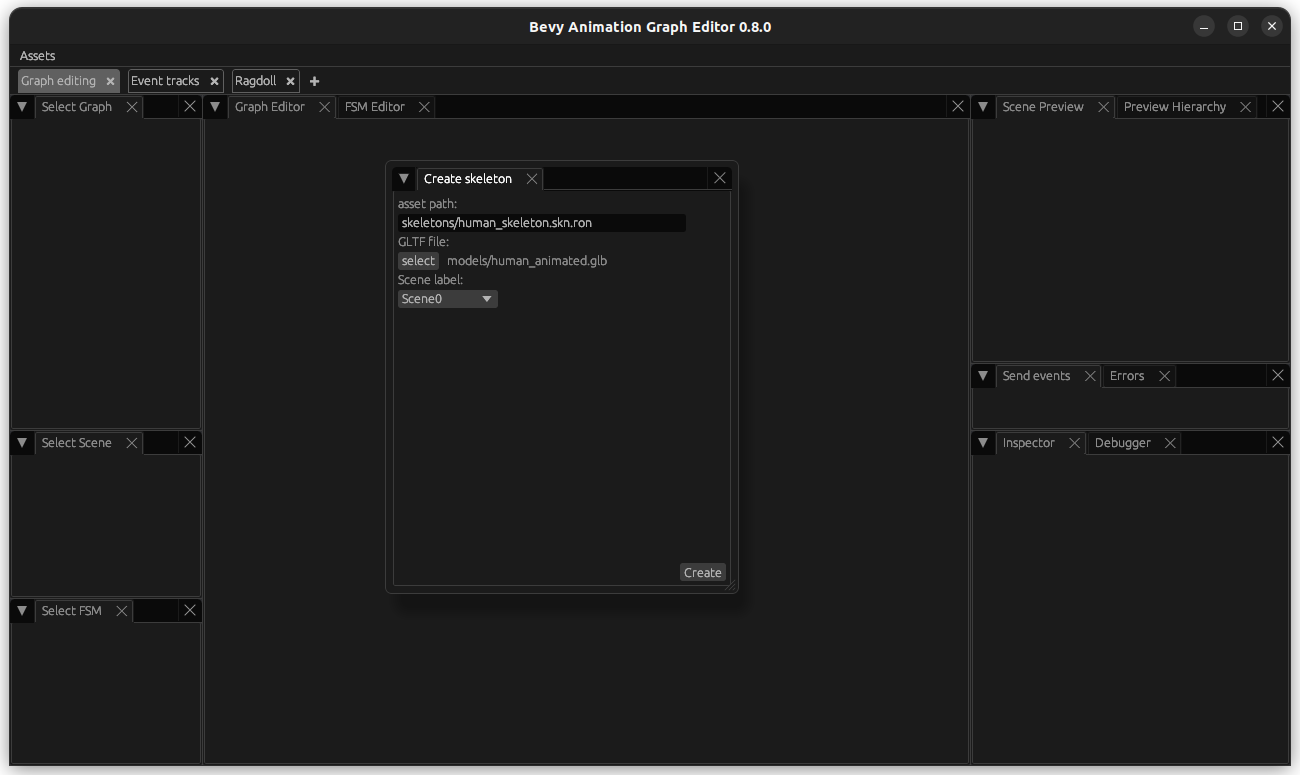The width and height of the screenshot is (1300, 775).
Task: Collapse the Select Scene panel disclosure triangle
Action: [x=21, y=442]
